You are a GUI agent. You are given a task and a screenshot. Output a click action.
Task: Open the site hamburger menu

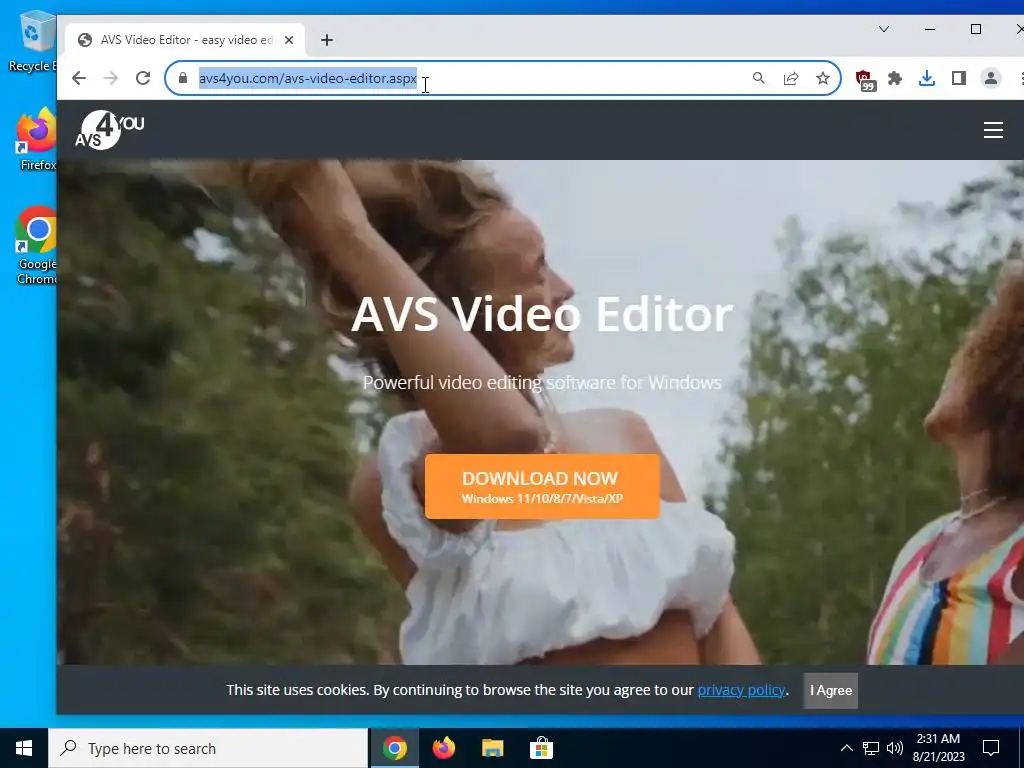[x=993, y=130]
